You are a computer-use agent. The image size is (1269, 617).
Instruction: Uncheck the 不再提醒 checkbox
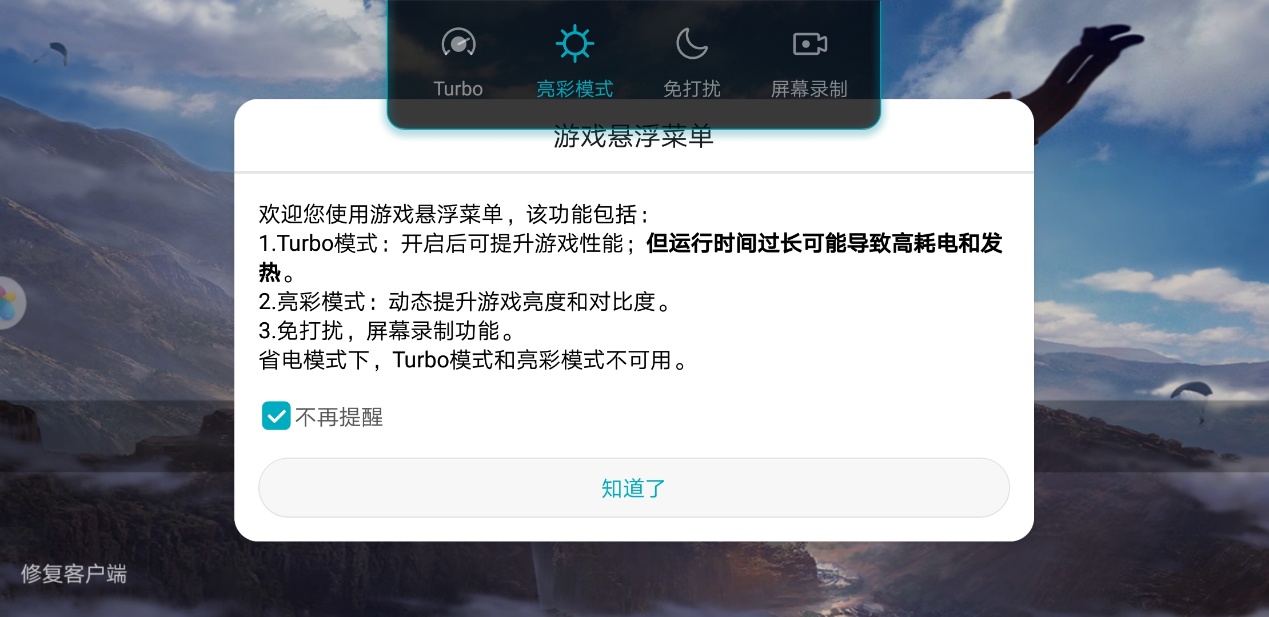[x=275, y=416]
